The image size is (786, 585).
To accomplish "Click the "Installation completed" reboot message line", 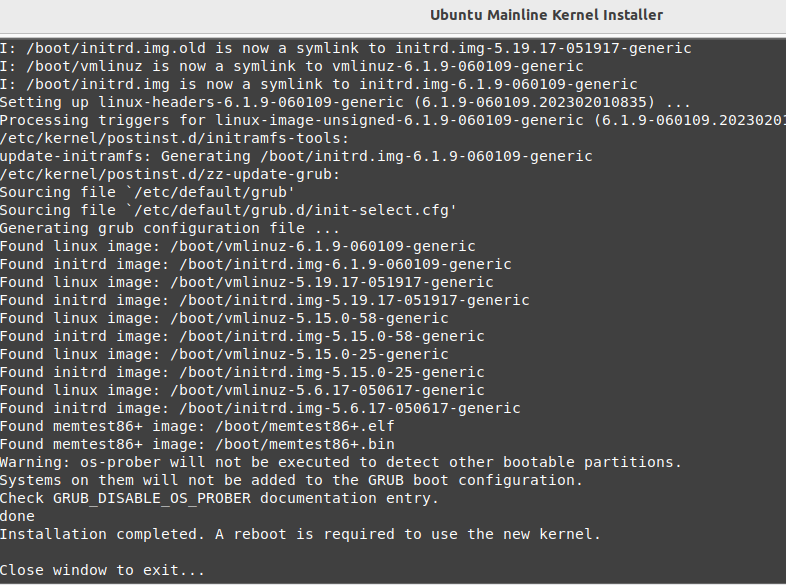I will coord(300,534).
